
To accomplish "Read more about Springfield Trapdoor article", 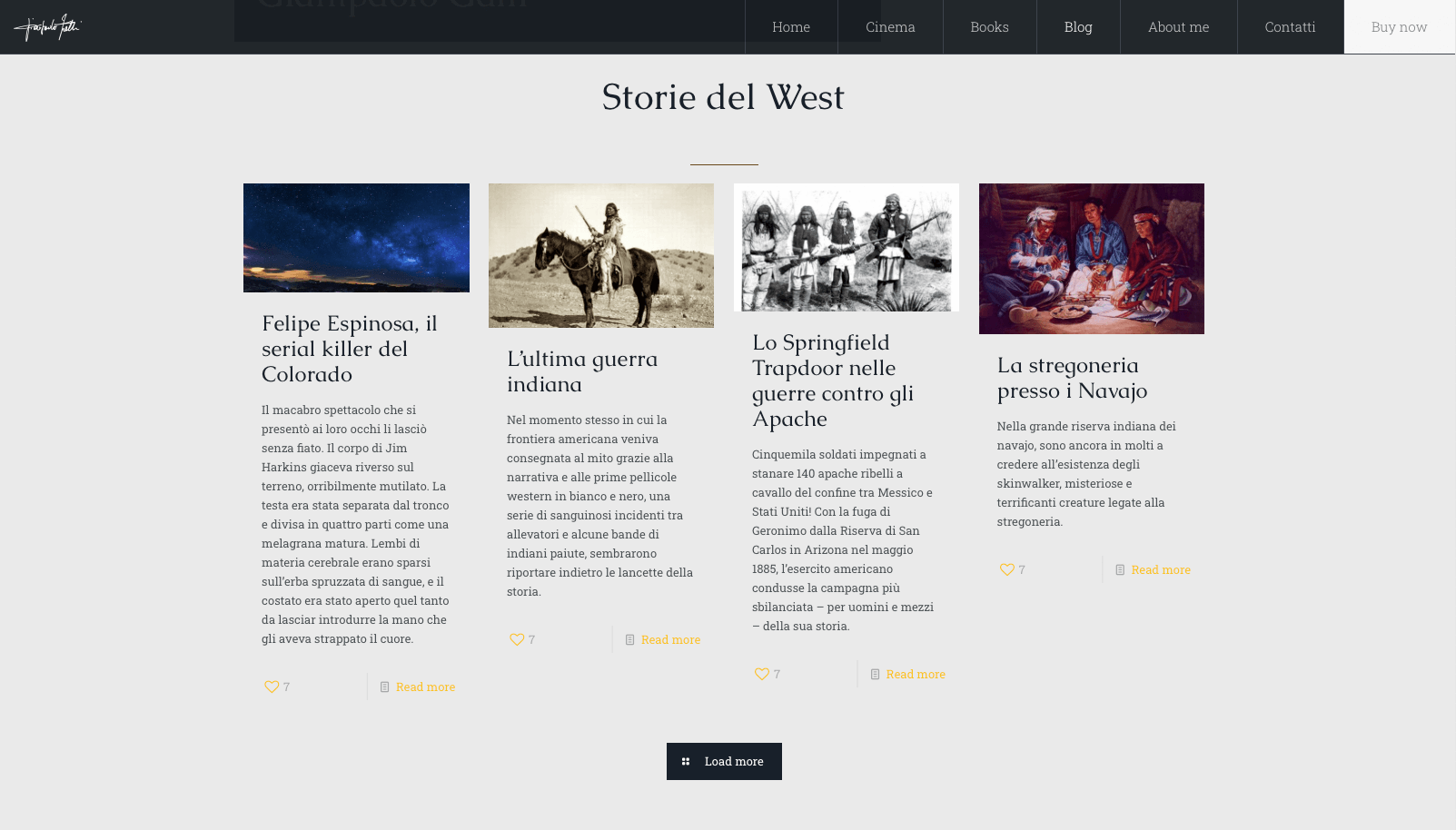I will tap(916, 675).
